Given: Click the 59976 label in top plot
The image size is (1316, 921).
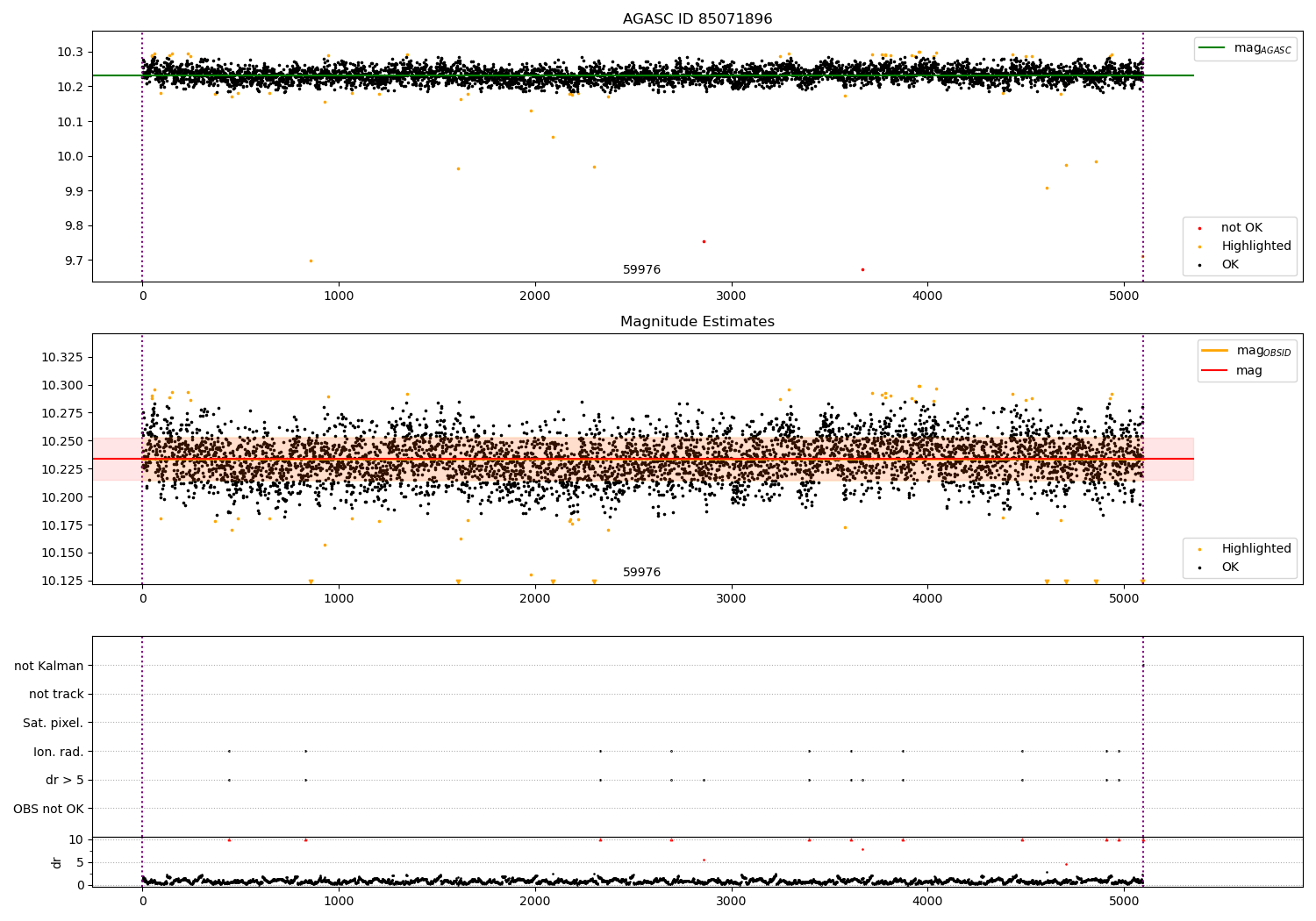Looking at the screenshot, I should (641, 270).
